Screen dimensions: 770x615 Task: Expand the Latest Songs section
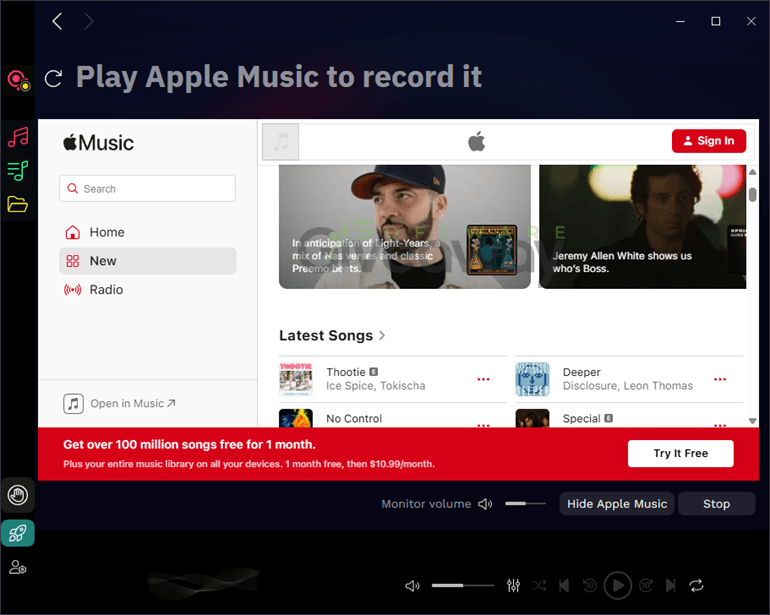332,335
